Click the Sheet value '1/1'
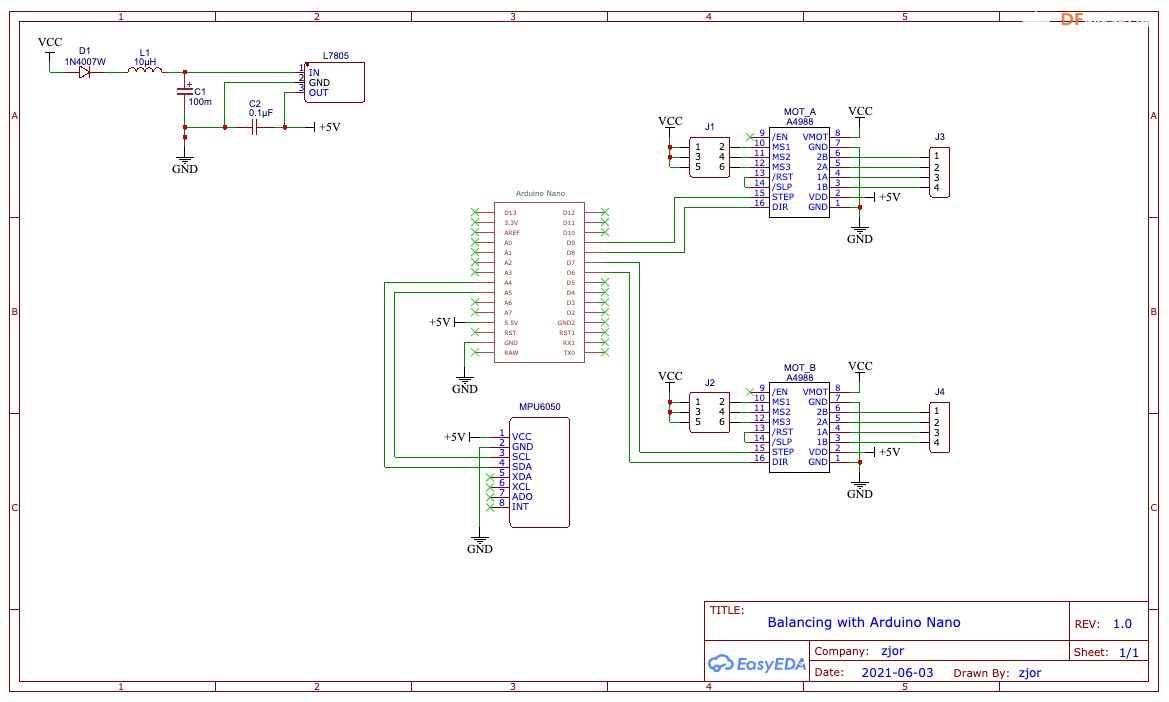 (x=1129, y=652)
